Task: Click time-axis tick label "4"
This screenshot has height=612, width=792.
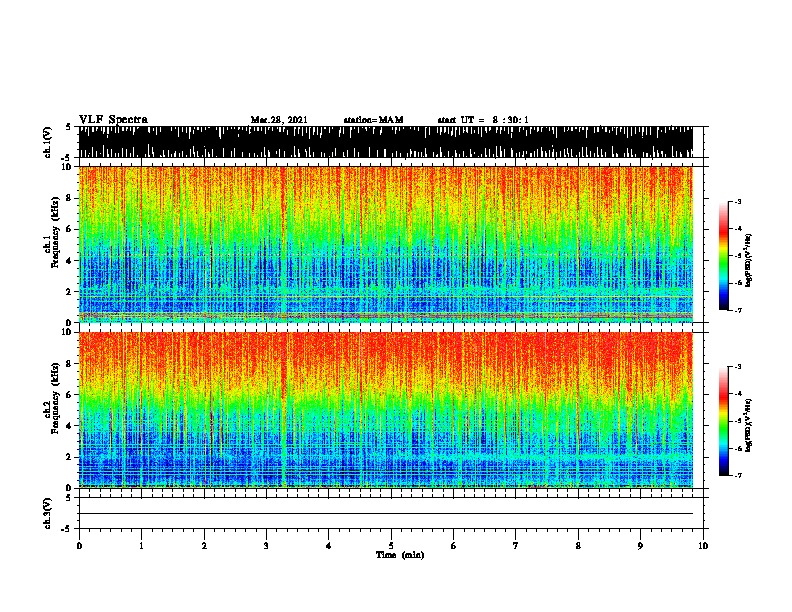Action: pos(328,546)
